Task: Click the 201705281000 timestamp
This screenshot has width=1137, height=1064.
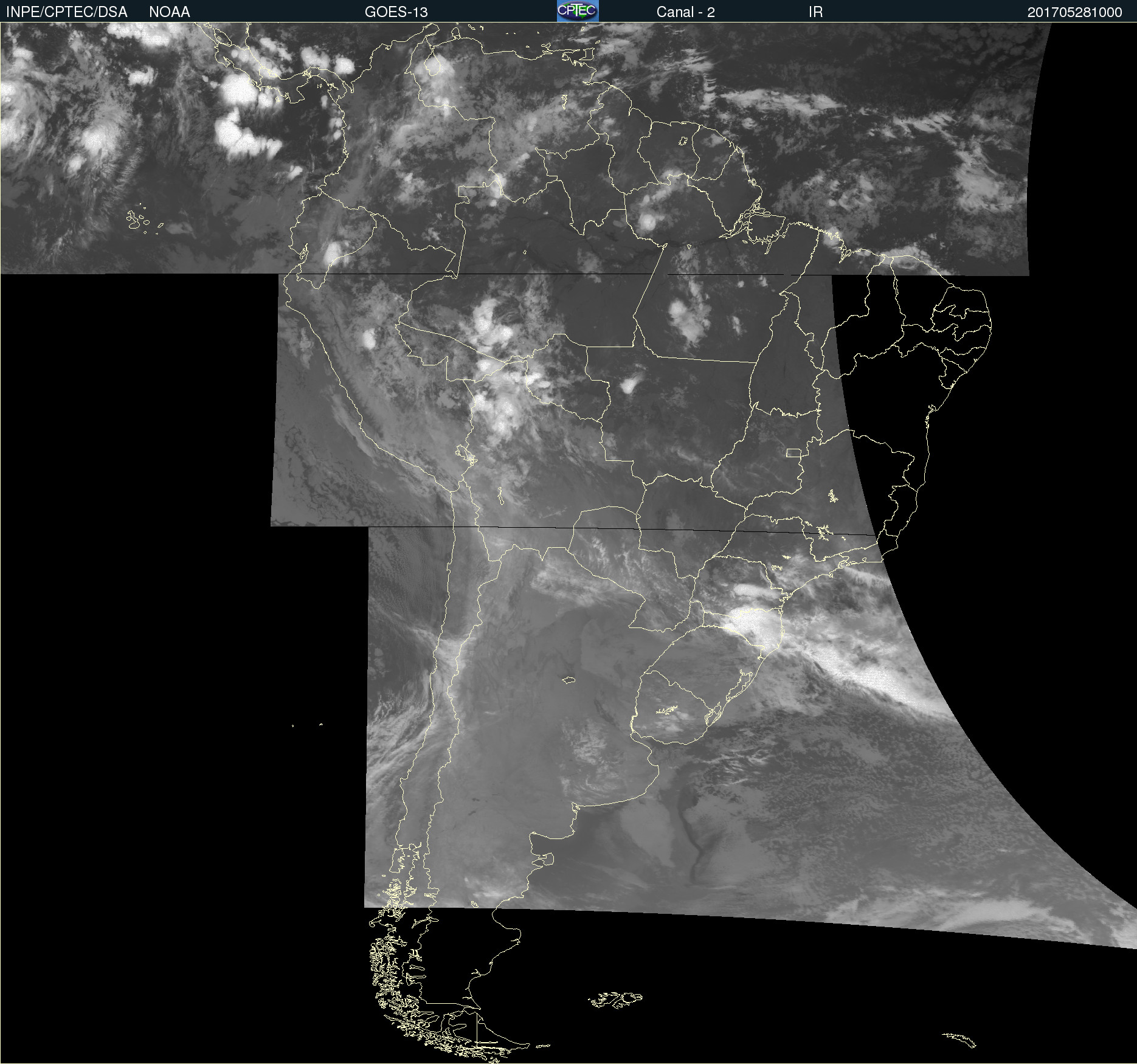Action: click(1075, 12)
